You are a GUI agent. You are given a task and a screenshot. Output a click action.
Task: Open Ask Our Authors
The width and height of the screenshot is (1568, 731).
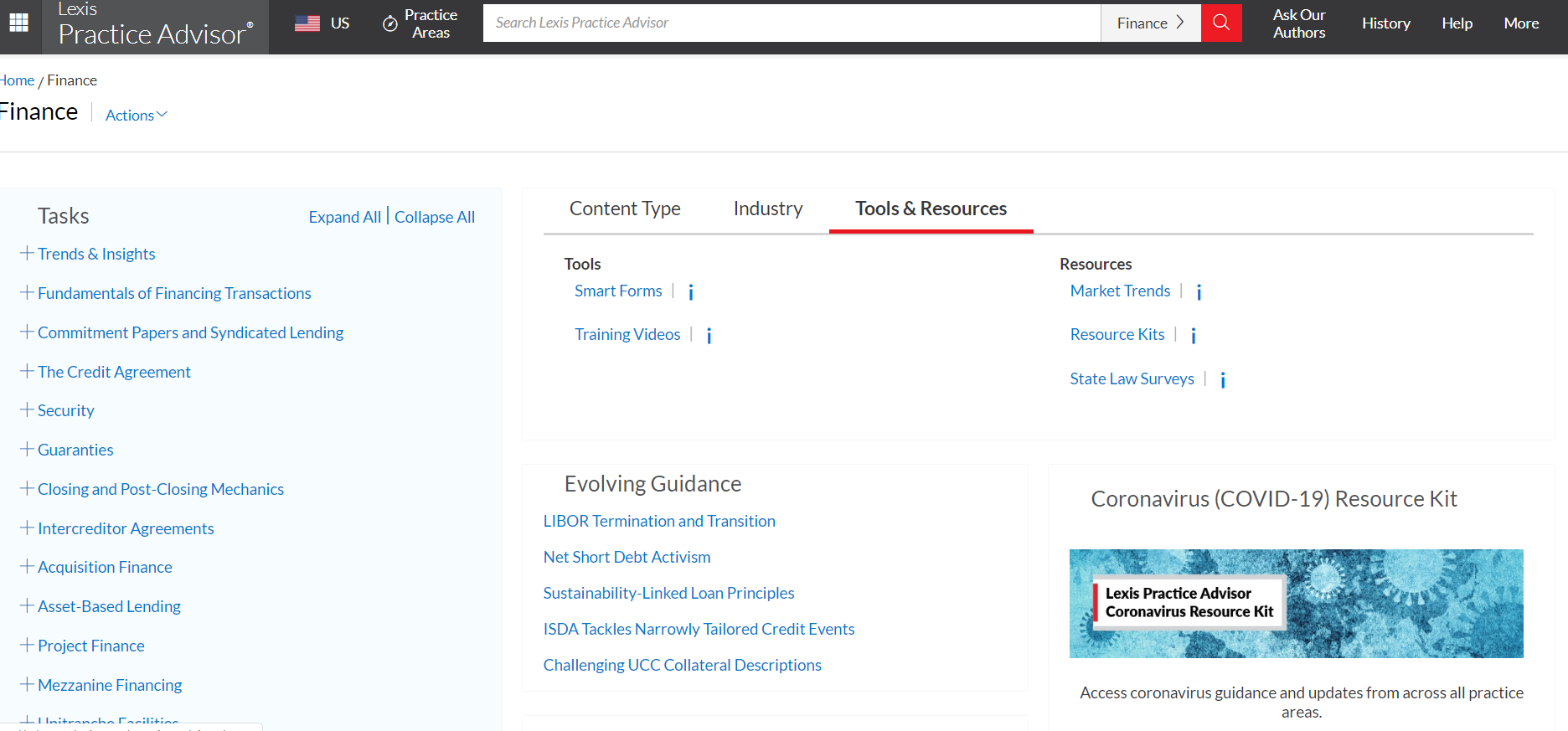tap(1299, 23)
